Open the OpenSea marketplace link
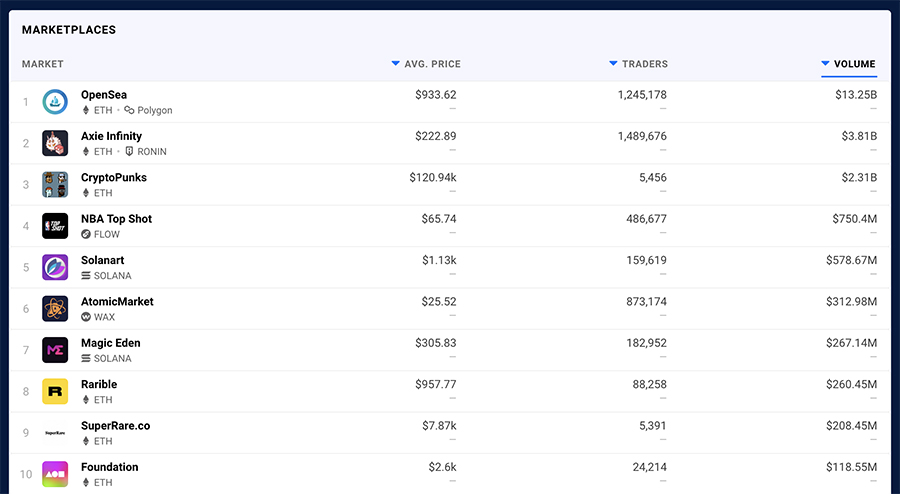The height and width of the screenshot is (494, 900). point(104,95)
